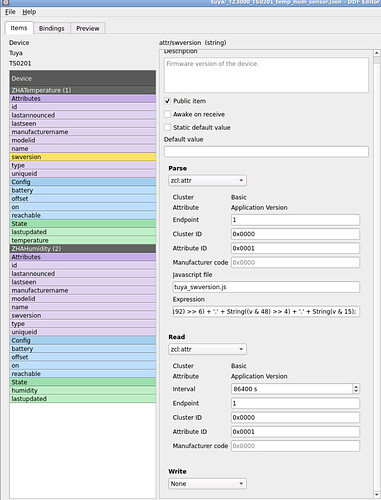
Task: Select uniqueid under ZHAHumidity
Action: click(x=83, y=332)
